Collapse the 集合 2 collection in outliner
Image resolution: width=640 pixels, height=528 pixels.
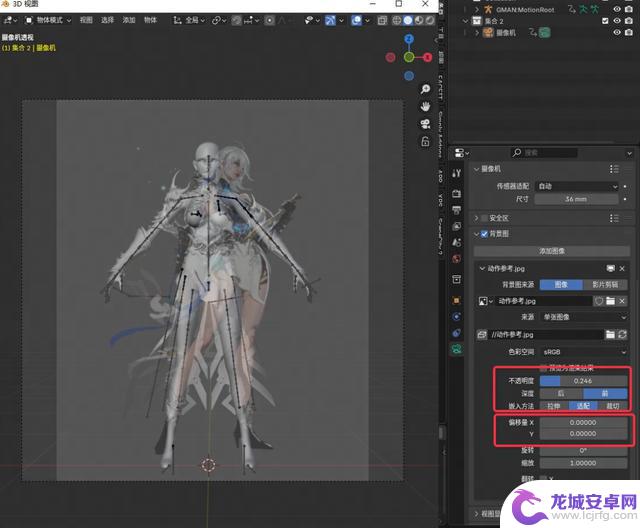point(466,20)
